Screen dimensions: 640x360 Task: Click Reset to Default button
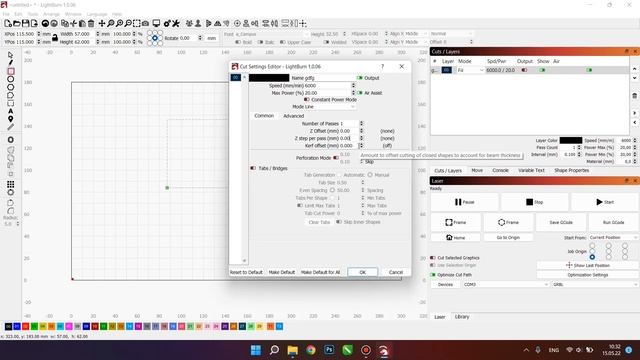point(246,272)
